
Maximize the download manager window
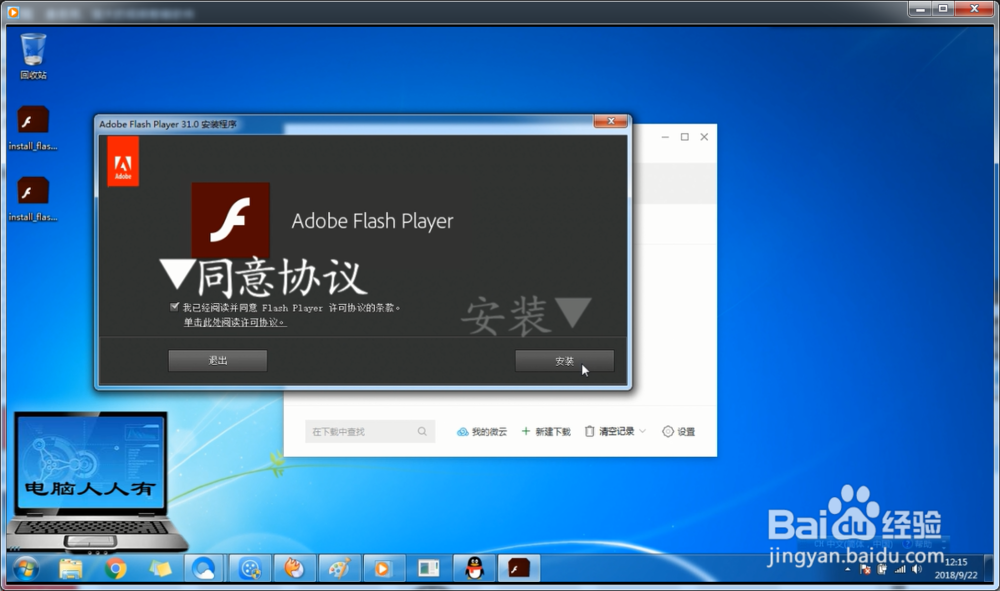[x=685, y=137]
